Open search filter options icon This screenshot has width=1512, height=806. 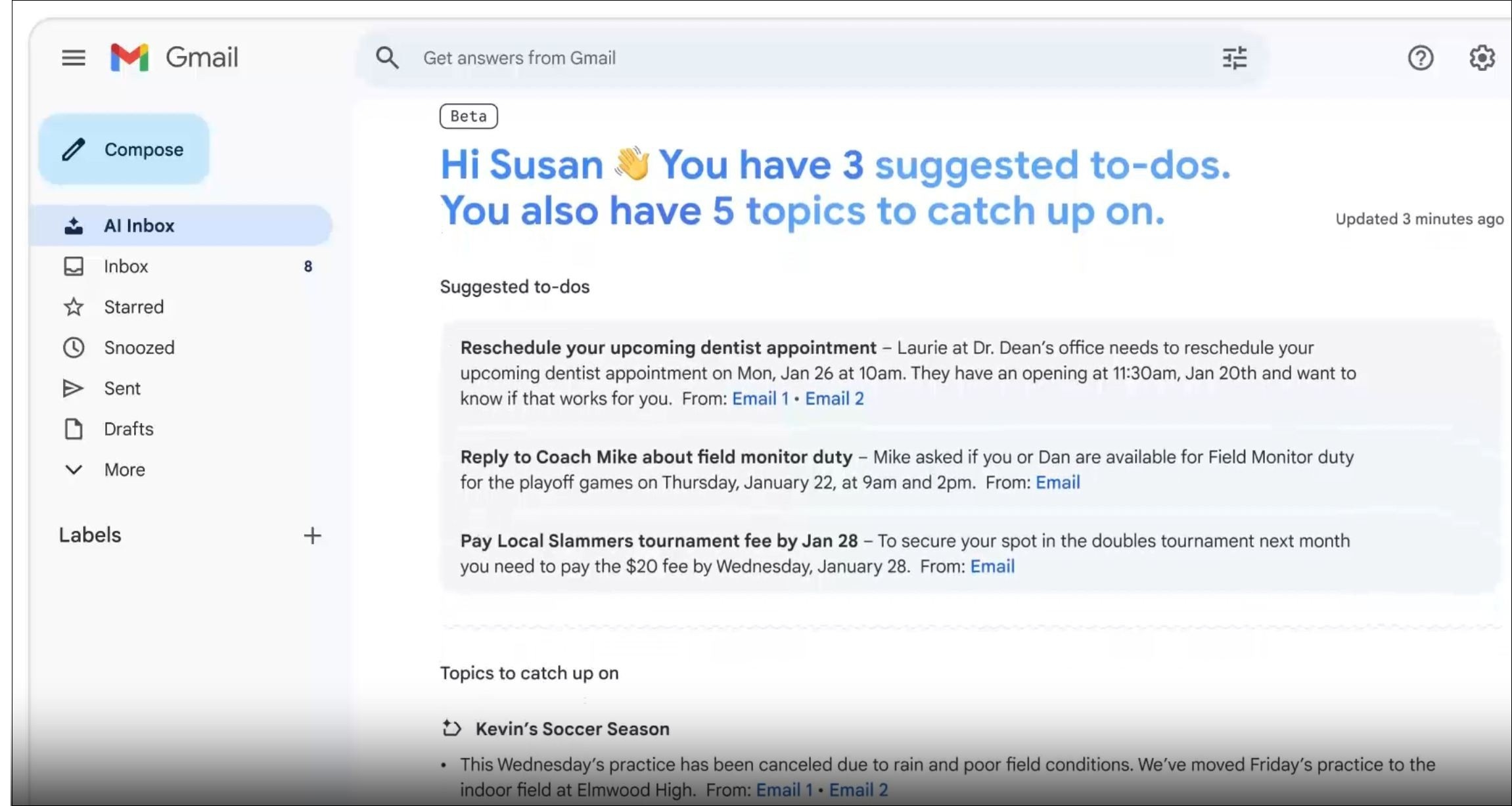(x=1234, y=58)
